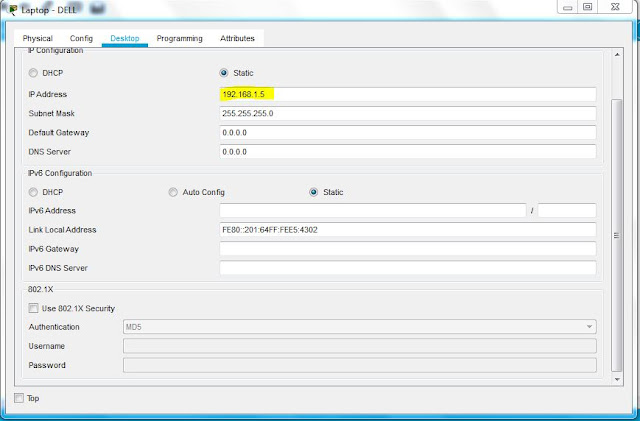Image resolution: width=640 pixels, height=421 pixels.
Task: Tick the Top checkbox
Action: click(x=19, y=398)
